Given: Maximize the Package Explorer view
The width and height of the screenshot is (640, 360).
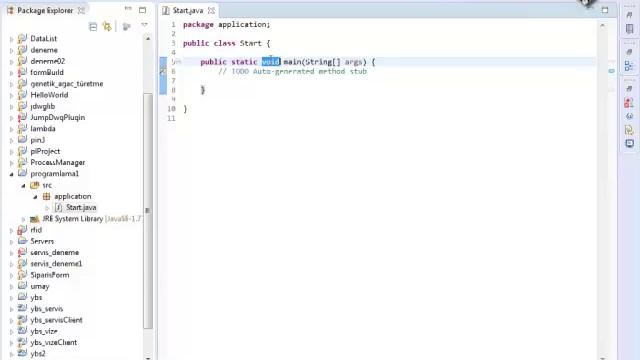Looking at the screenshot, I should coord(142,10).
